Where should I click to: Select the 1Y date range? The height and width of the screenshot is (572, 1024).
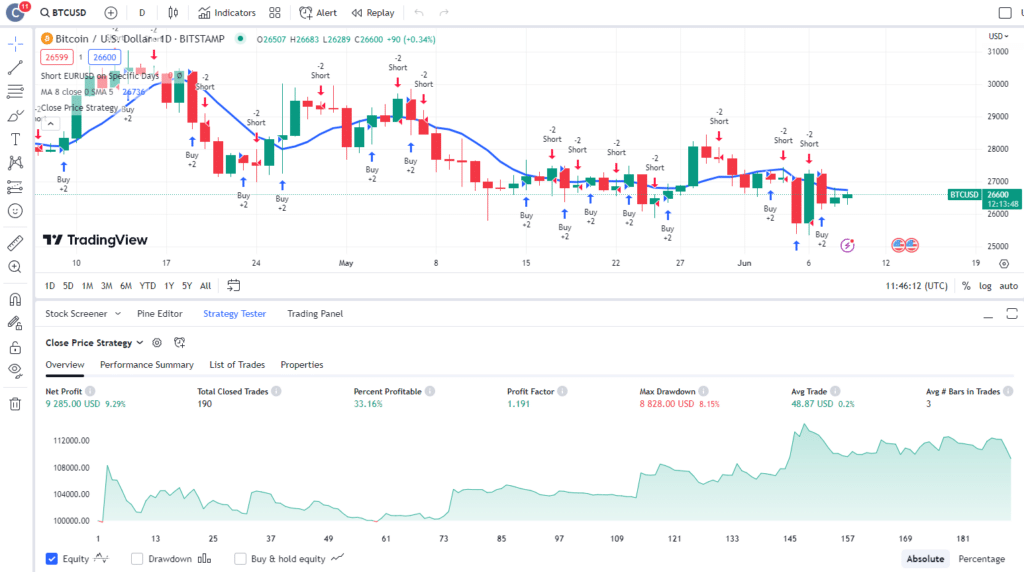pyautogui.click(x=169, y=285)
